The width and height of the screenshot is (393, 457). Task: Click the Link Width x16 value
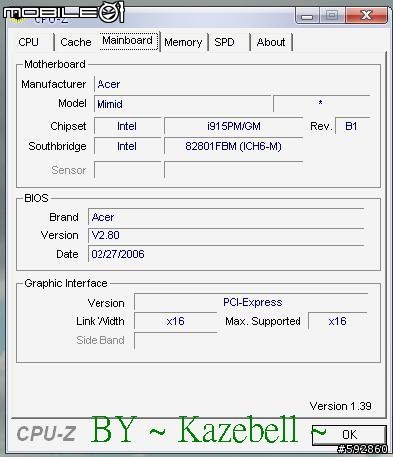point(175,321)
